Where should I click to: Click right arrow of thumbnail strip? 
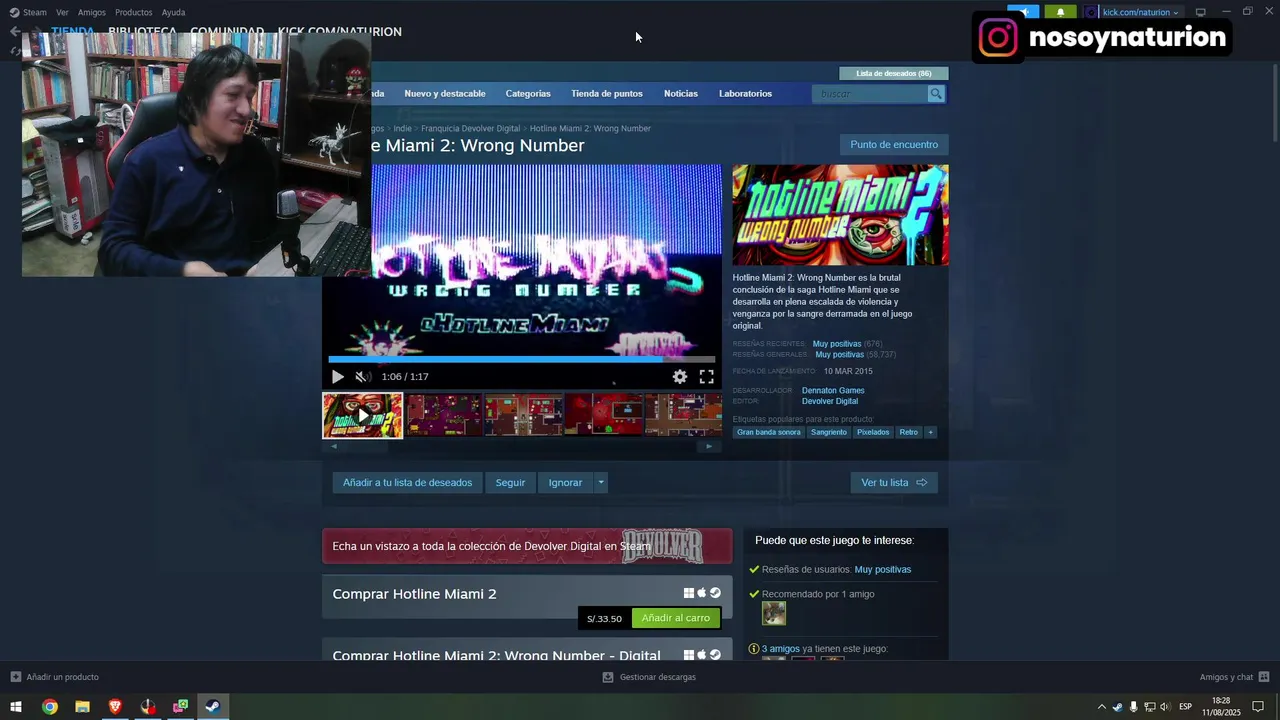click(709, 446)
